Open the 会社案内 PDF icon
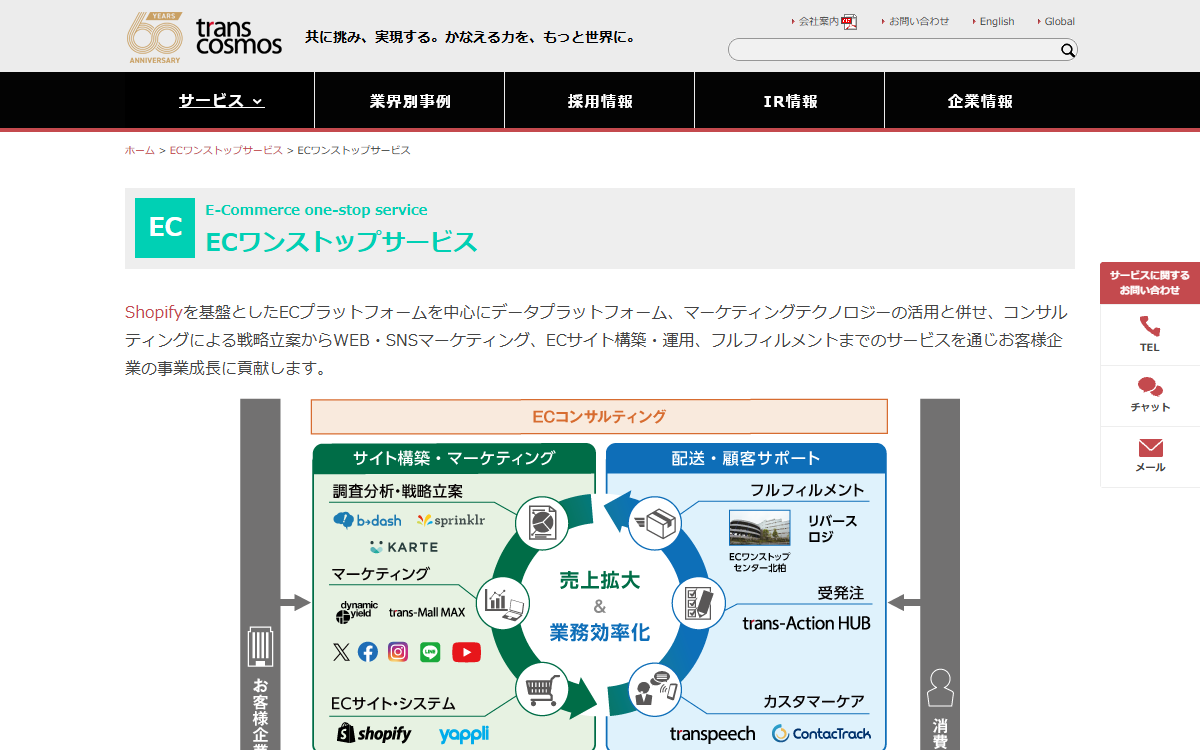The image size is (1200, 750). point(849,21)
